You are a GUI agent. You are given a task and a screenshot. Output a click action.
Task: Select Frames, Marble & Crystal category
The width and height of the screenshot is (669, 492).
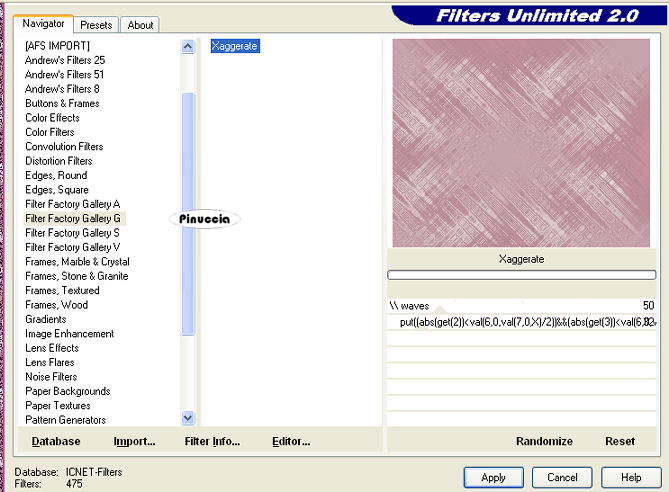tap(77, 262)
